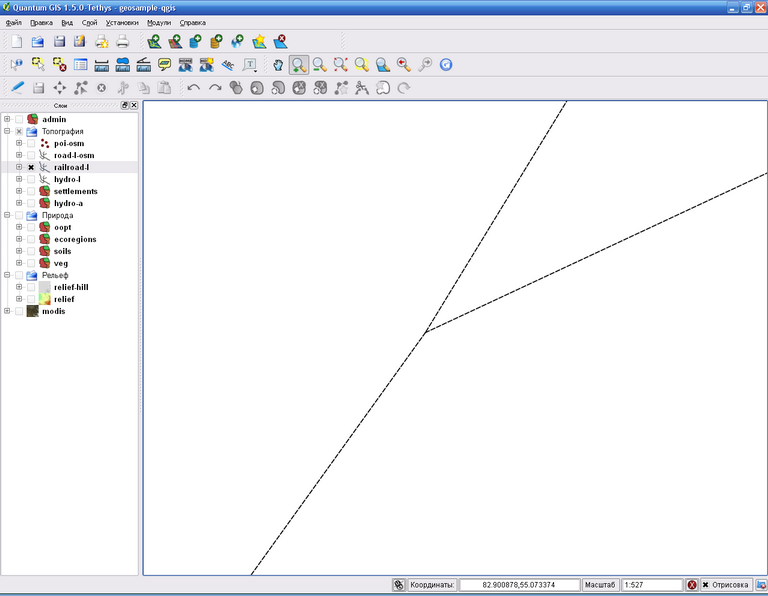Open the Слой menu
The width and height of the screenshot is (768, 596).
pyautogui.click(x=90, y=21)
